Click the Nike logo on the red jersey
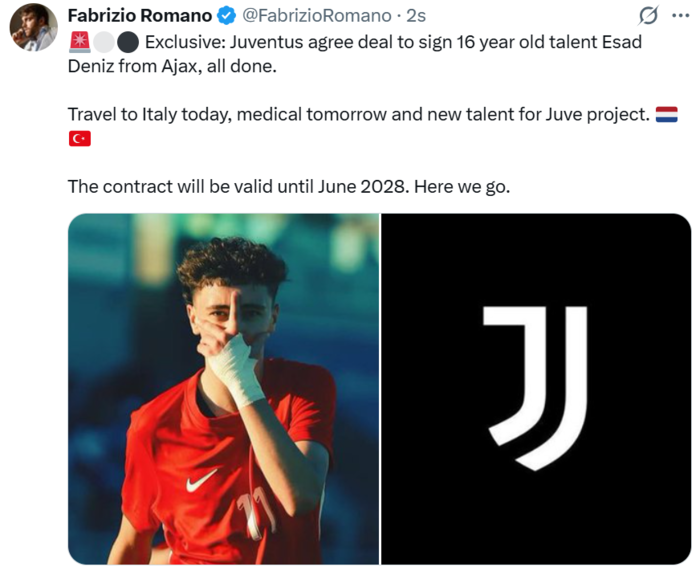The image size is (700, 571). [202, 482]
